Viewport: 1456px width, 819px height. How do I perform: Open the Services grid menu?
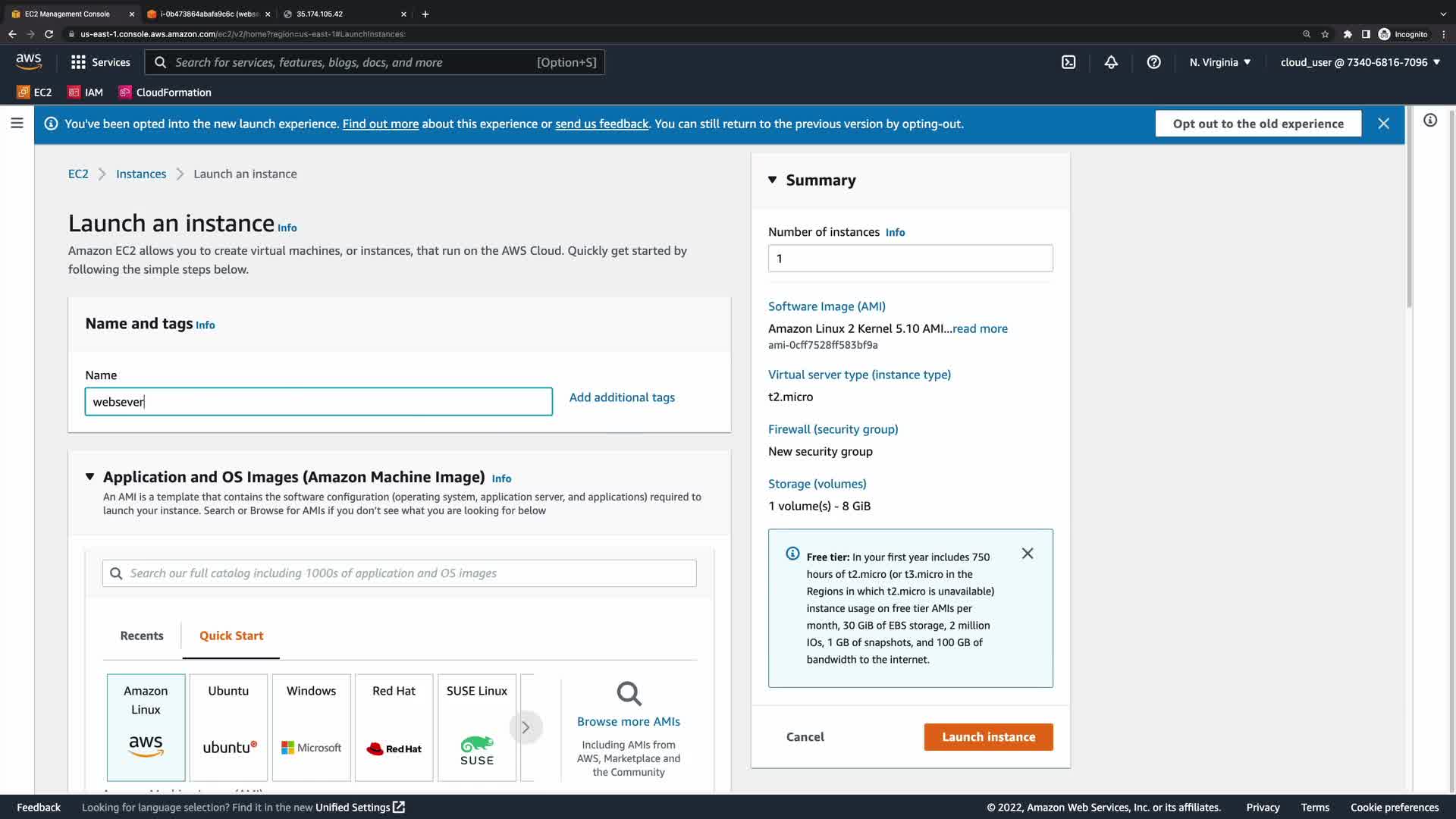tap(100, 62)
